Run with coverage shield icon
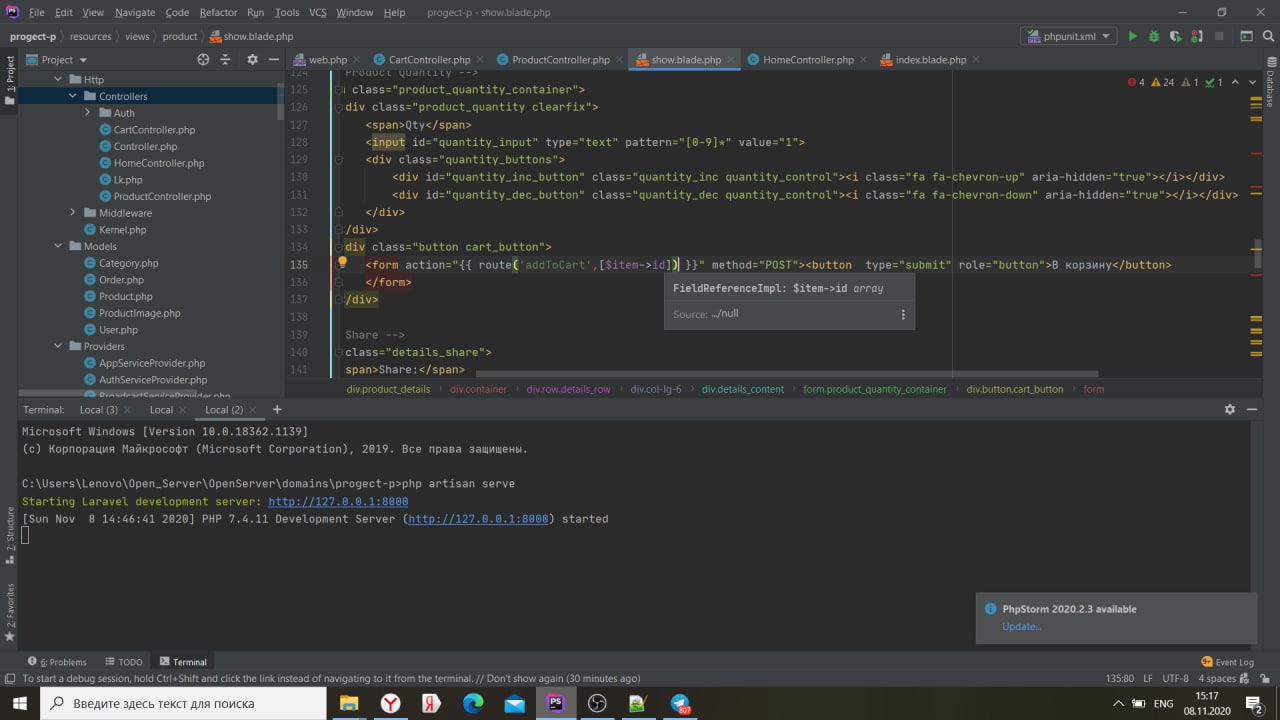Screen dimensions: 1280x720 pos(1175,36)
